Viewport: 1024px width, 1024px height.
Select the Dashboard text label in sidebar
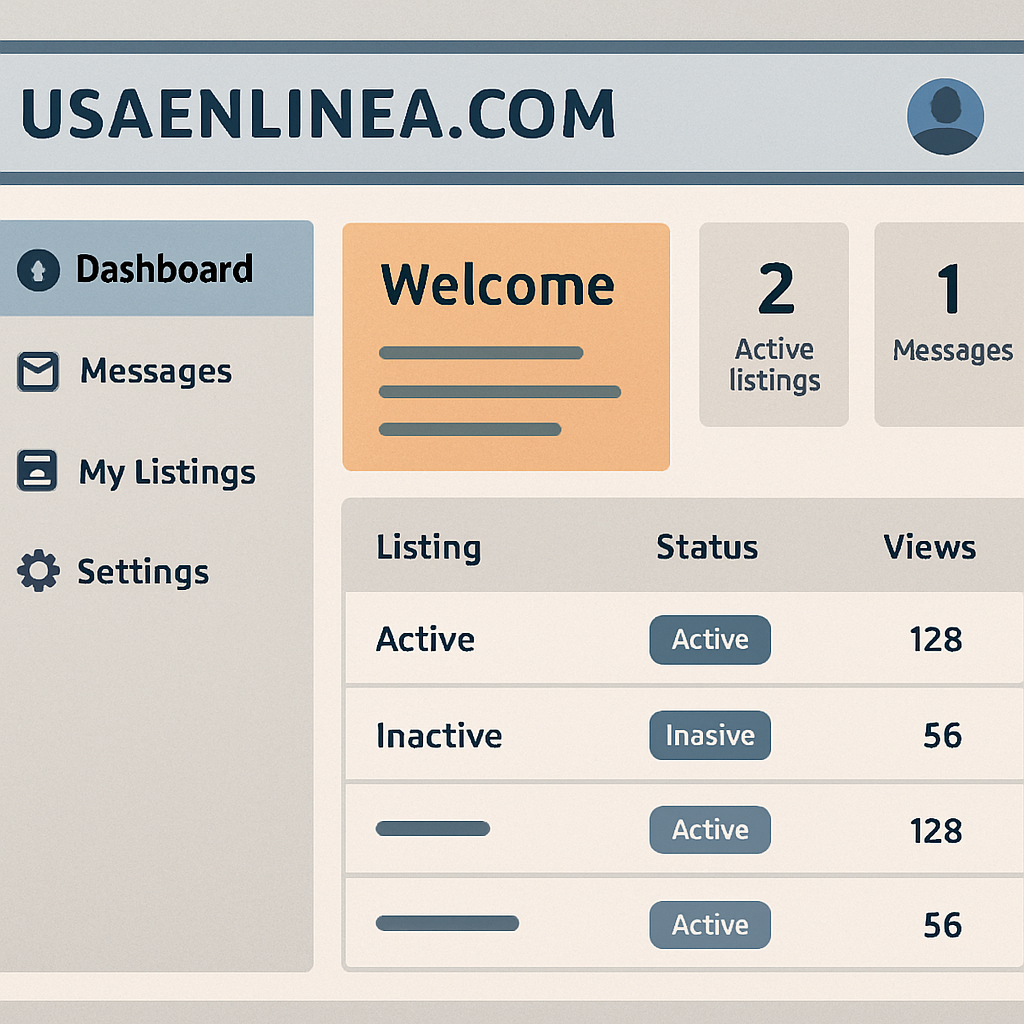[164, 270]
